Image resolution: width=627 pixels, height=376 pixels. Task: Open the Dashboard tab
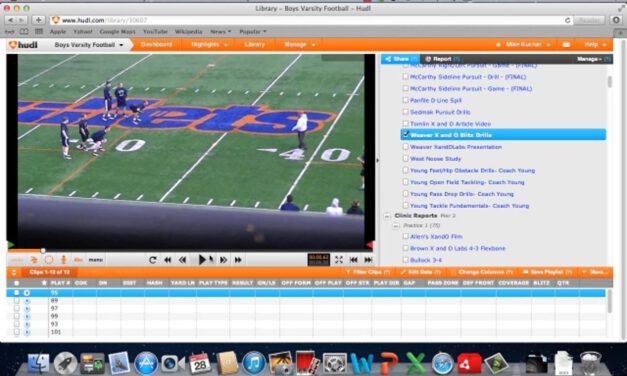coord(156,44)
